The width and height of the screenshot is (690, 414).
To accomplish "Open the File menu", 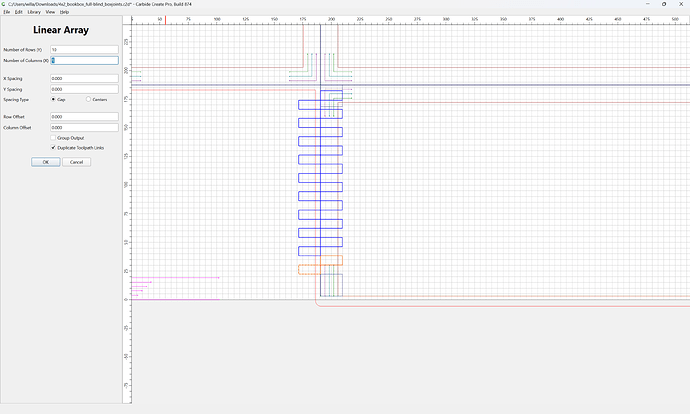I will [x=7, y=12].
